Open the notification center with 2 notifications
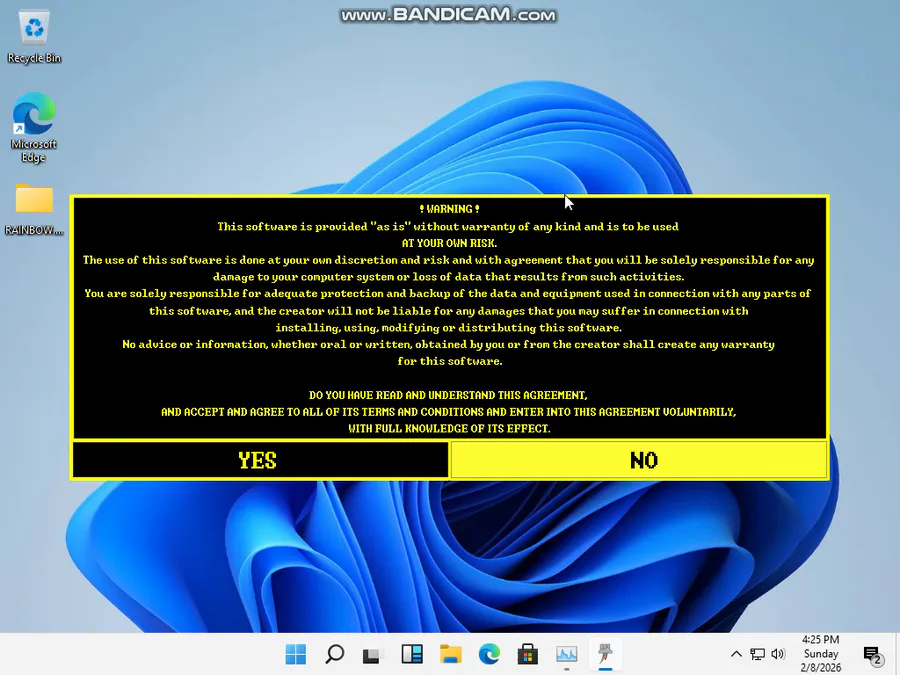 (872, 654)
